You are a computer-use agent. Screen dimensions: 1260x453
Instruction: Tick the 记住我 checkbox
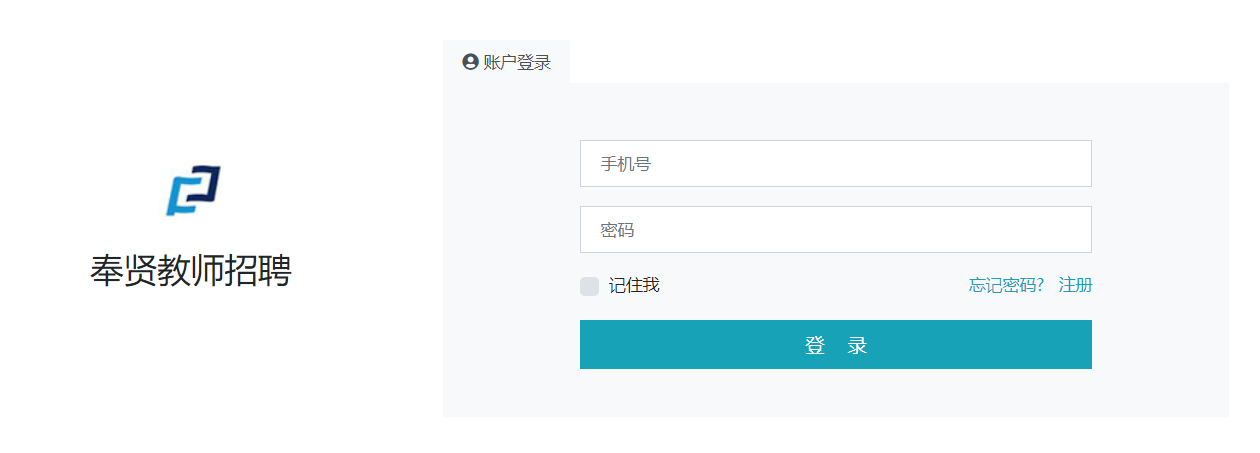point(589,286)
